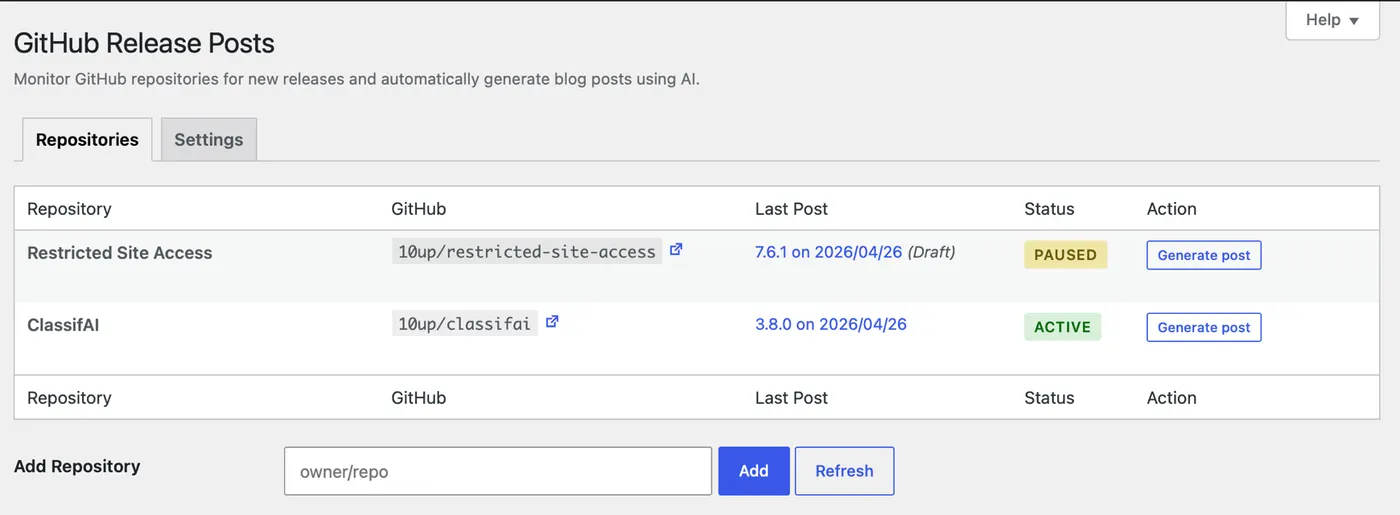The image size is (1400, 515).
Task: Click the Last Post column header at table top
Action: pyautogui.click(x=792, y=209)
